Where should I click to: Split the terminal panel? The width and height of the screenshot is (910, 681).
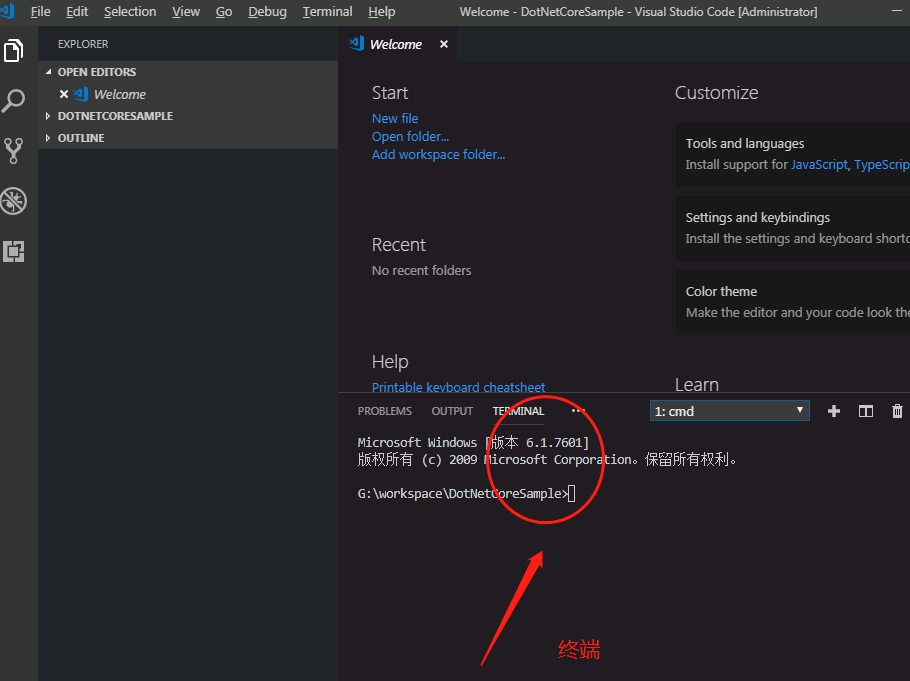coord(866,411)
